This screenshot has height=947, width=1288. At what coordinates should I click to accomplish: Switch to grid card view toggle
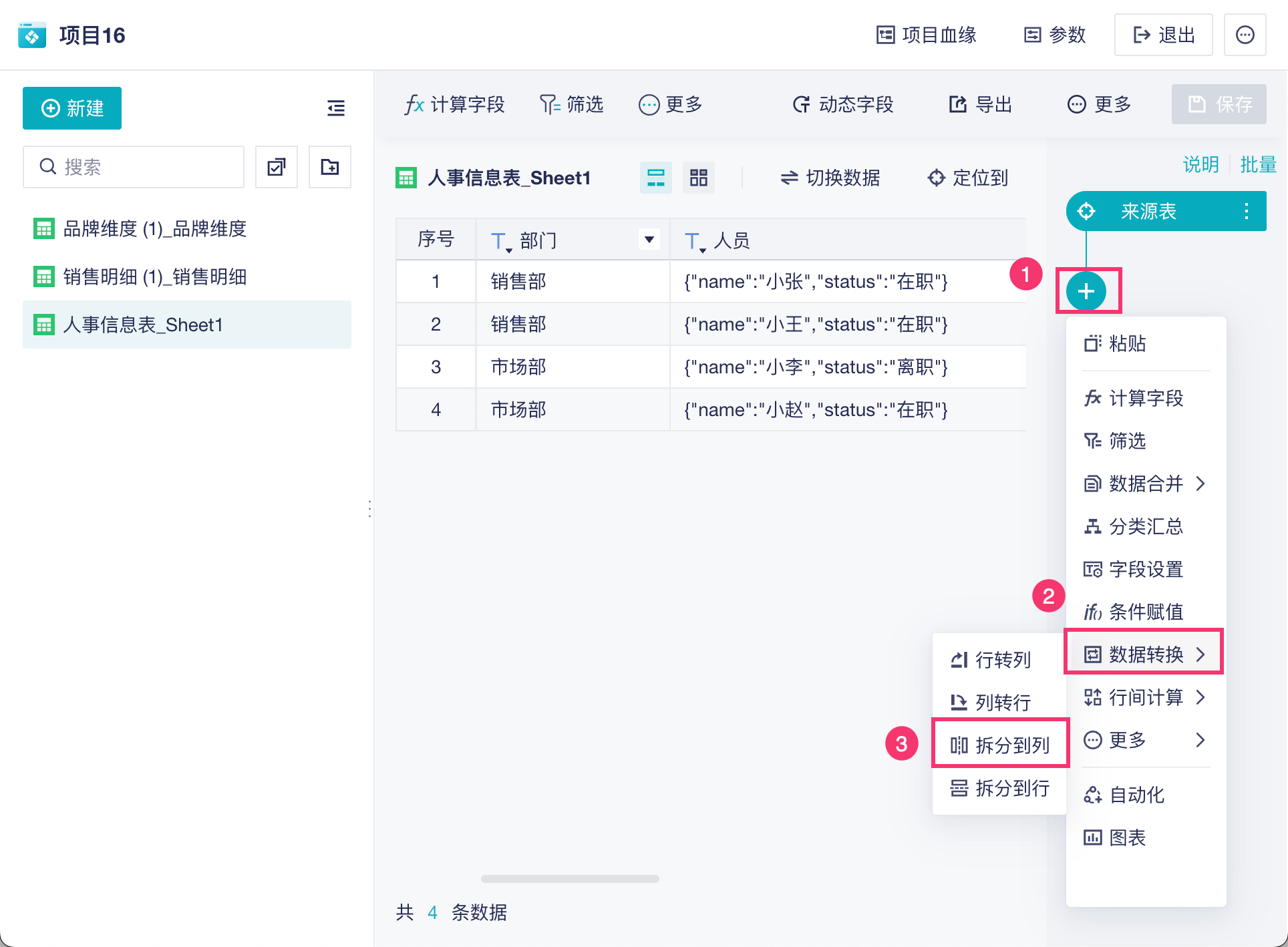[x=698, y=178]
